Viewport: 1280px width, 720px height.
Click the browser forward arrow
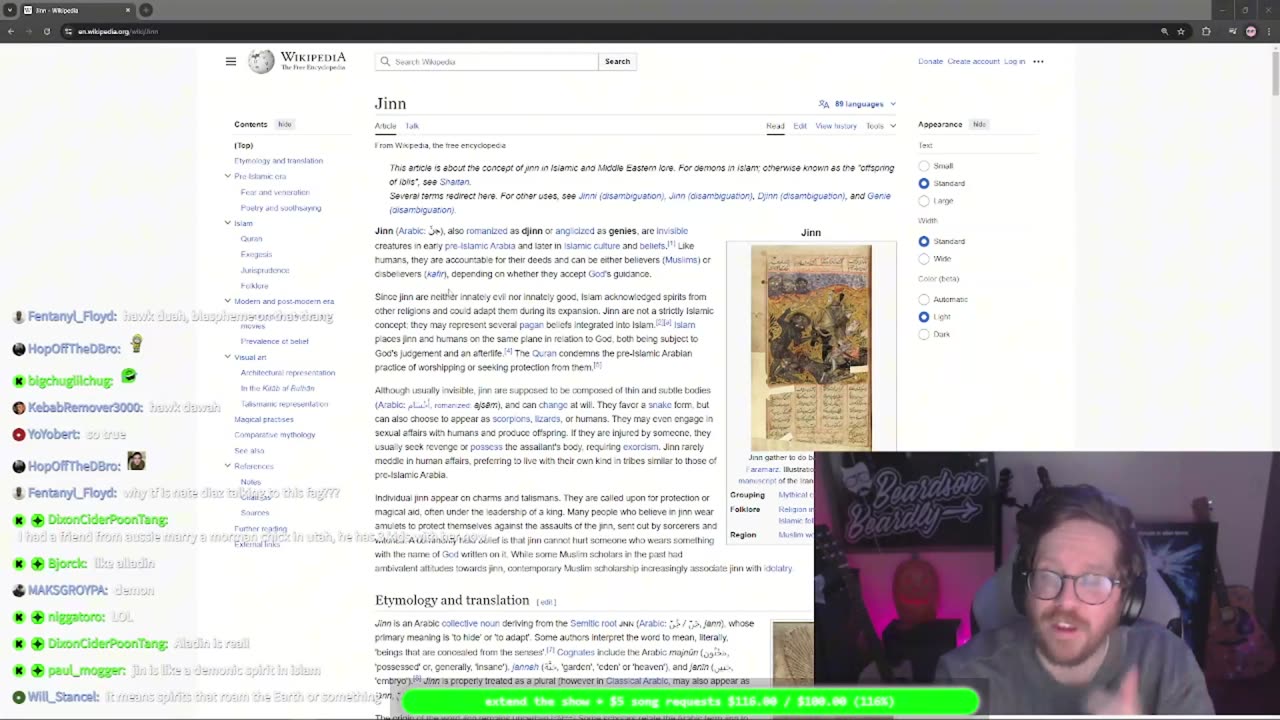pos(29,31)
